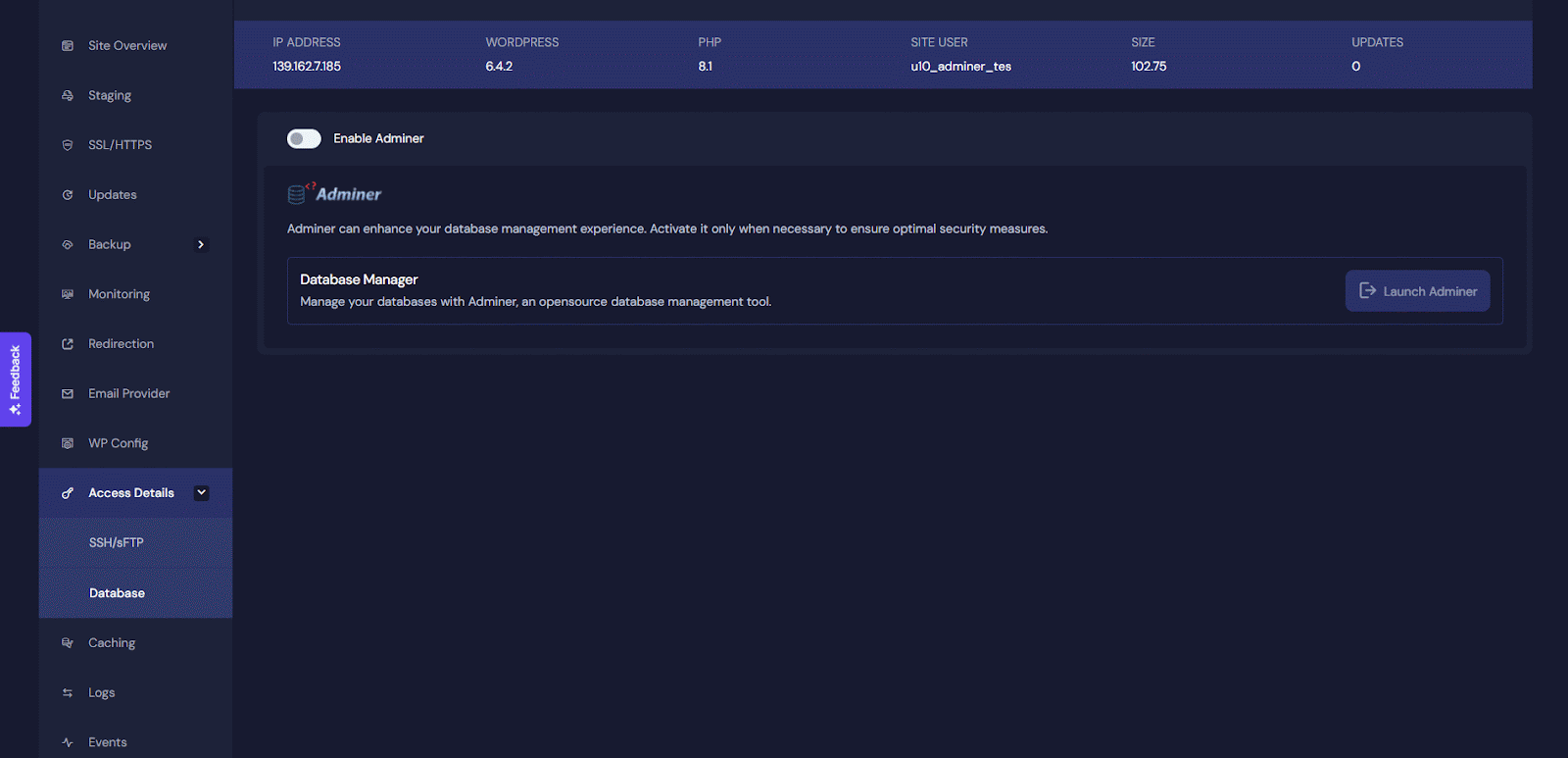The height and width of the screenshot is (758, 1568).
Task: Click the Events activity icon
Action: pos(68,742)
